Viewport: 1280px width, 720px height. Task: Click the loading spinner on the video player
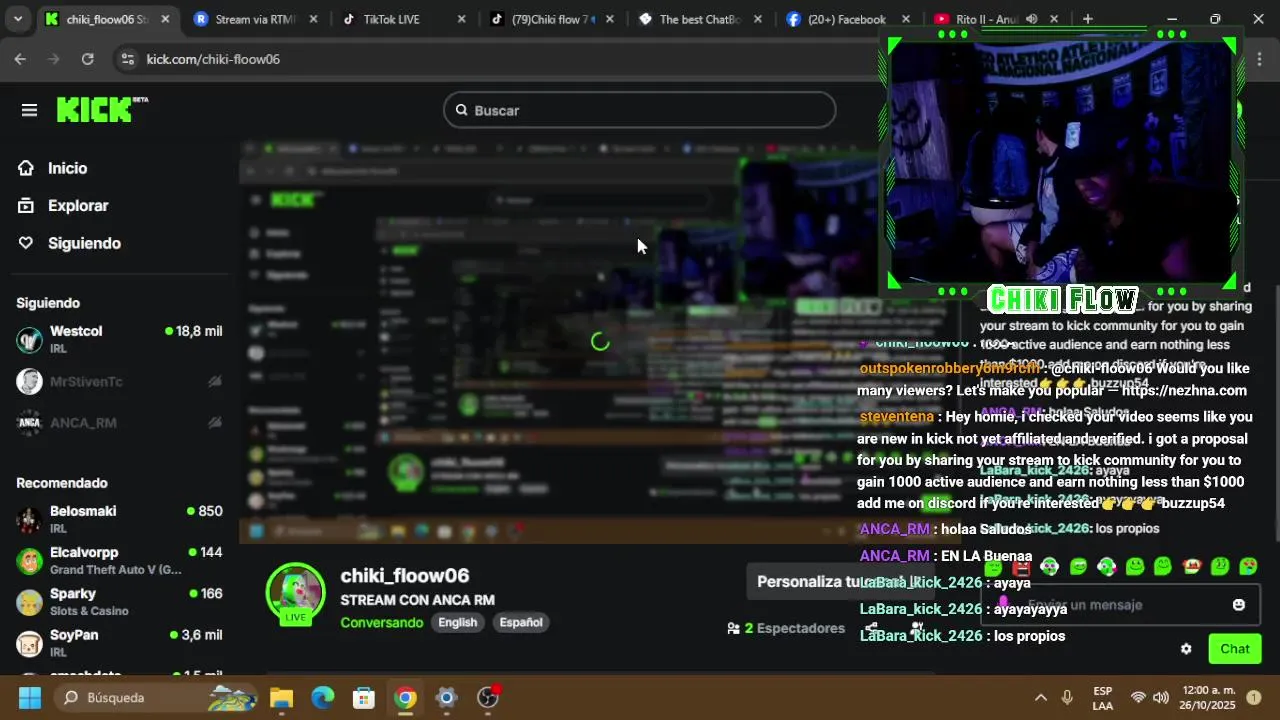coord(600,341)
